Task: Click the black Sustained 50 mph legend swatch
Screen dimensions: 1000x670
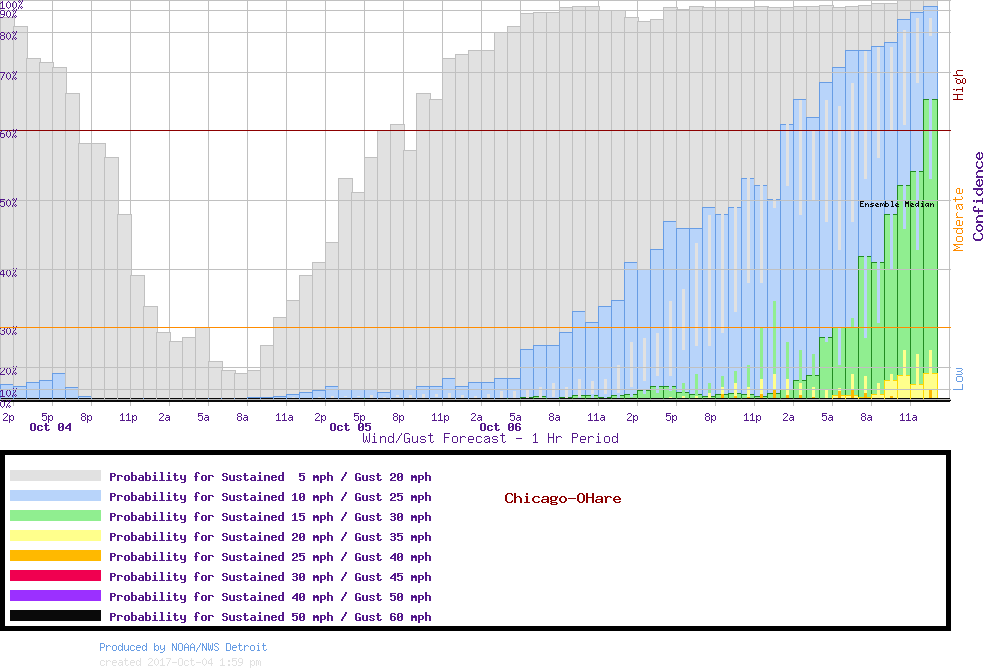Action: click(55, 617)
